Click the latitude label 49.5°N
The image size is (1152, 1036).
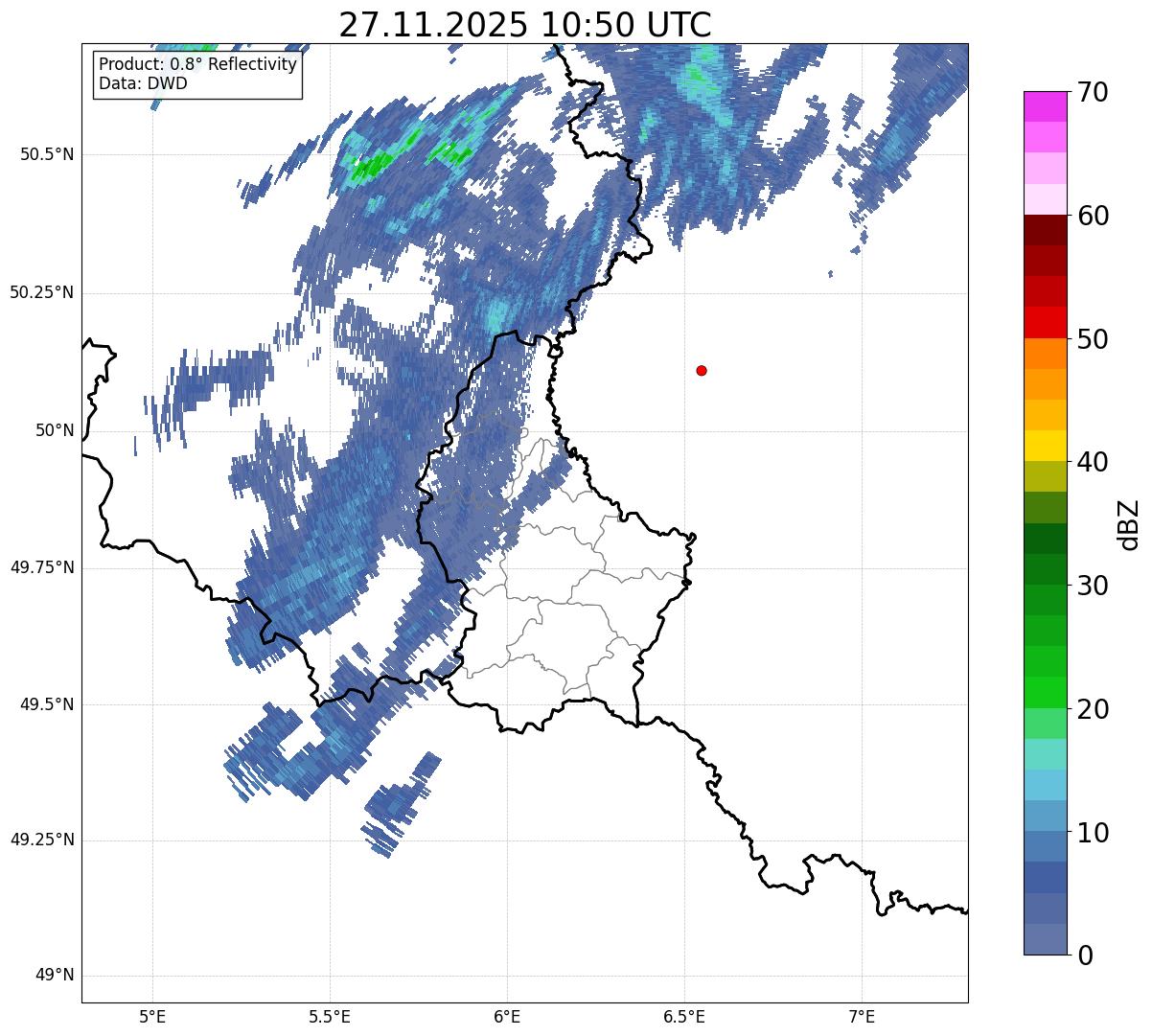47,704
